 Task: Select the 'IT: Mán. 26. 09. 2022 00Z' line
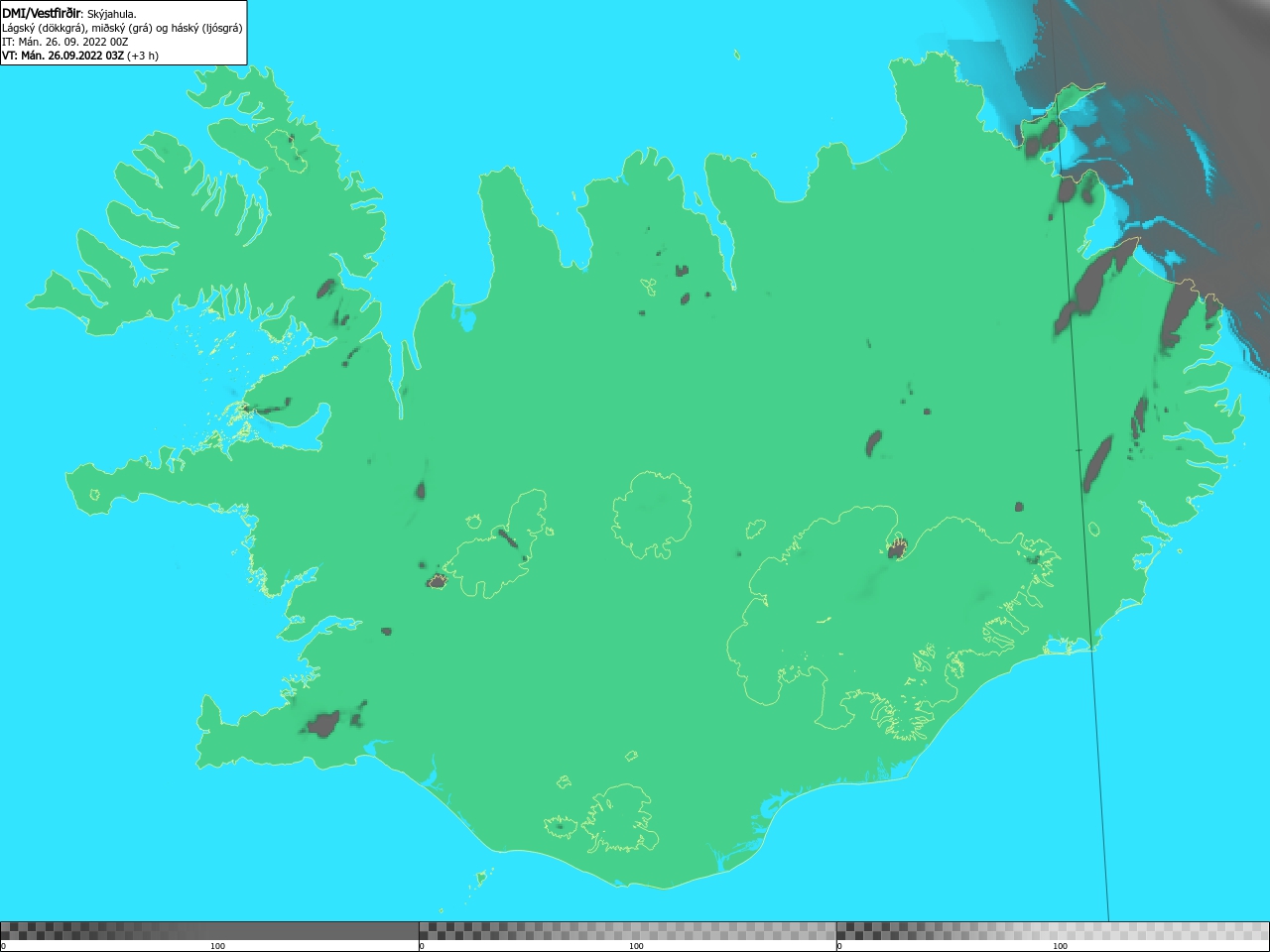pos(65,42)
